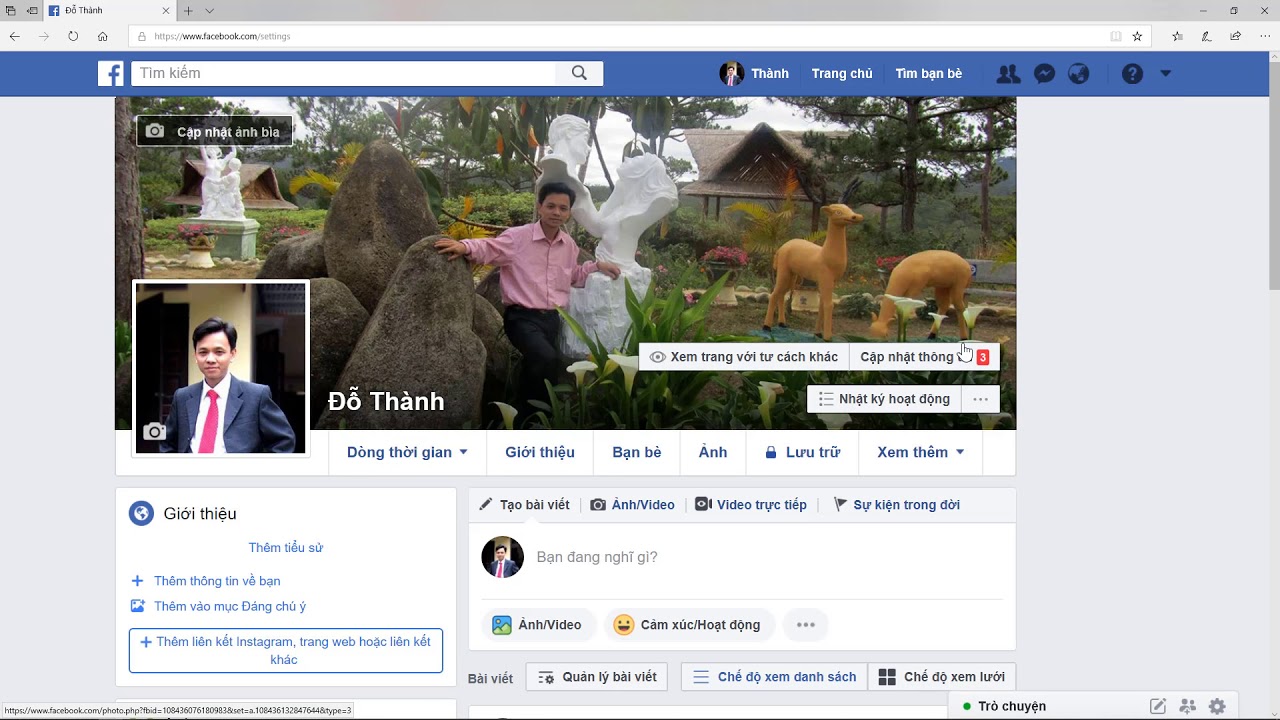This screenshot has width=1280, height=720.
Task: Open the Messenger icon in top bar
Action: tap(1044, 74)
